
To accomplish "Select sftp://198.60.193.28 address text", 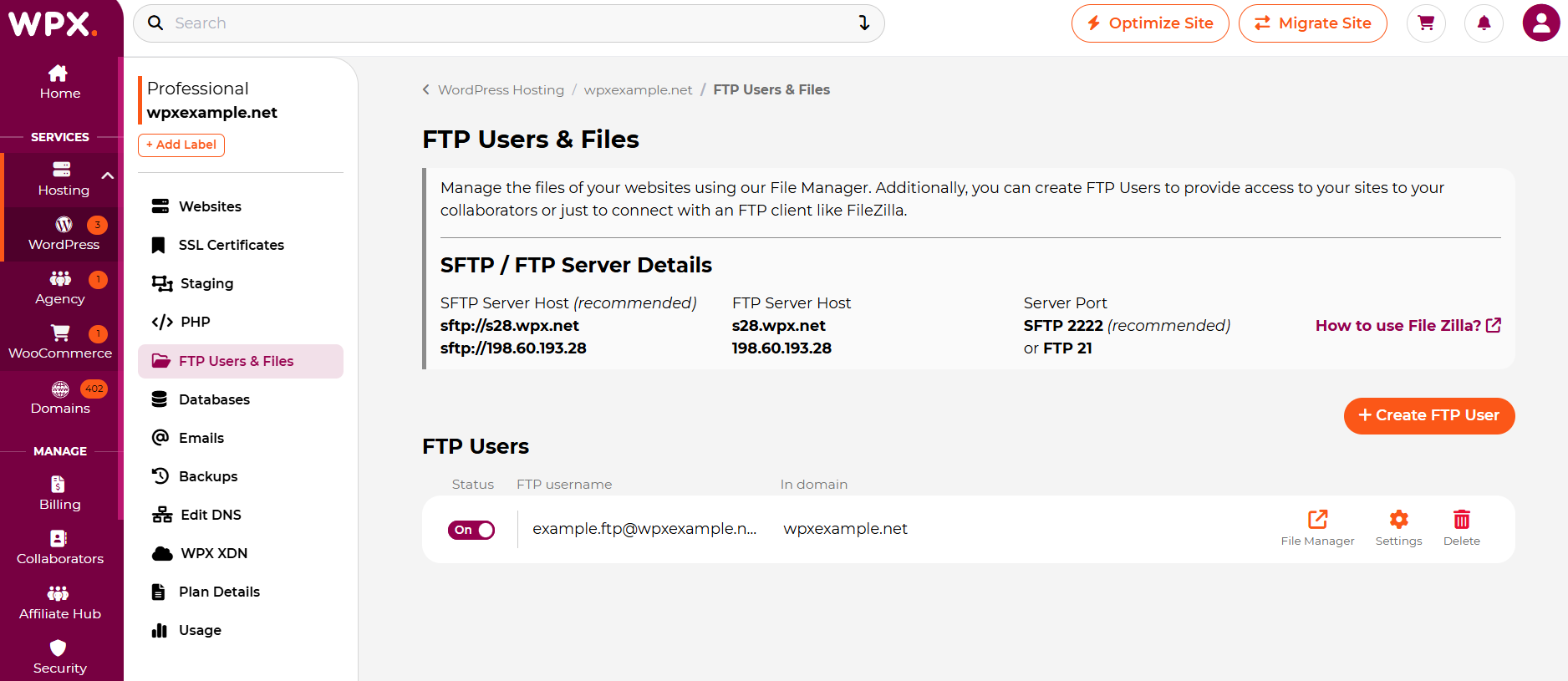I will coord(513,348).
